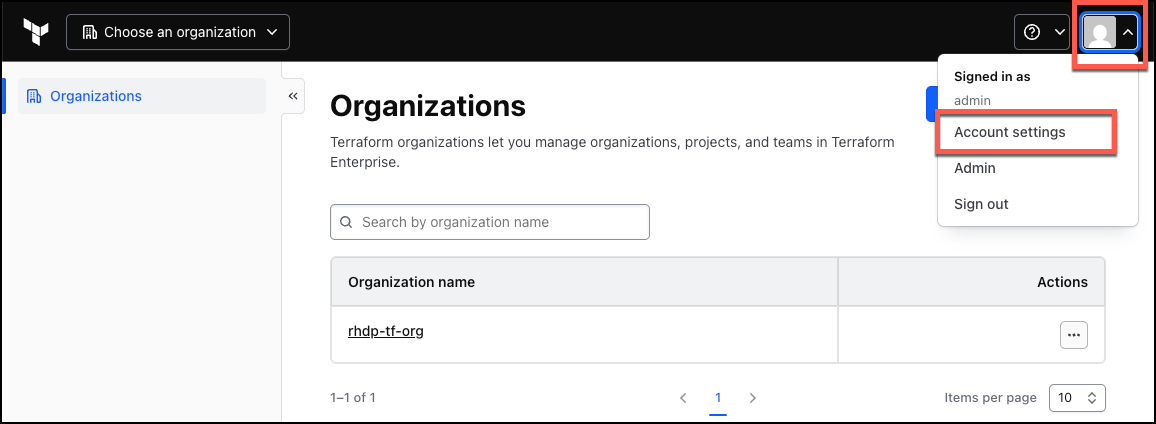The width and height of the screenshot is (1156, 424).
Task: Go to next page arrow
Action: click(x=753, y=397)
